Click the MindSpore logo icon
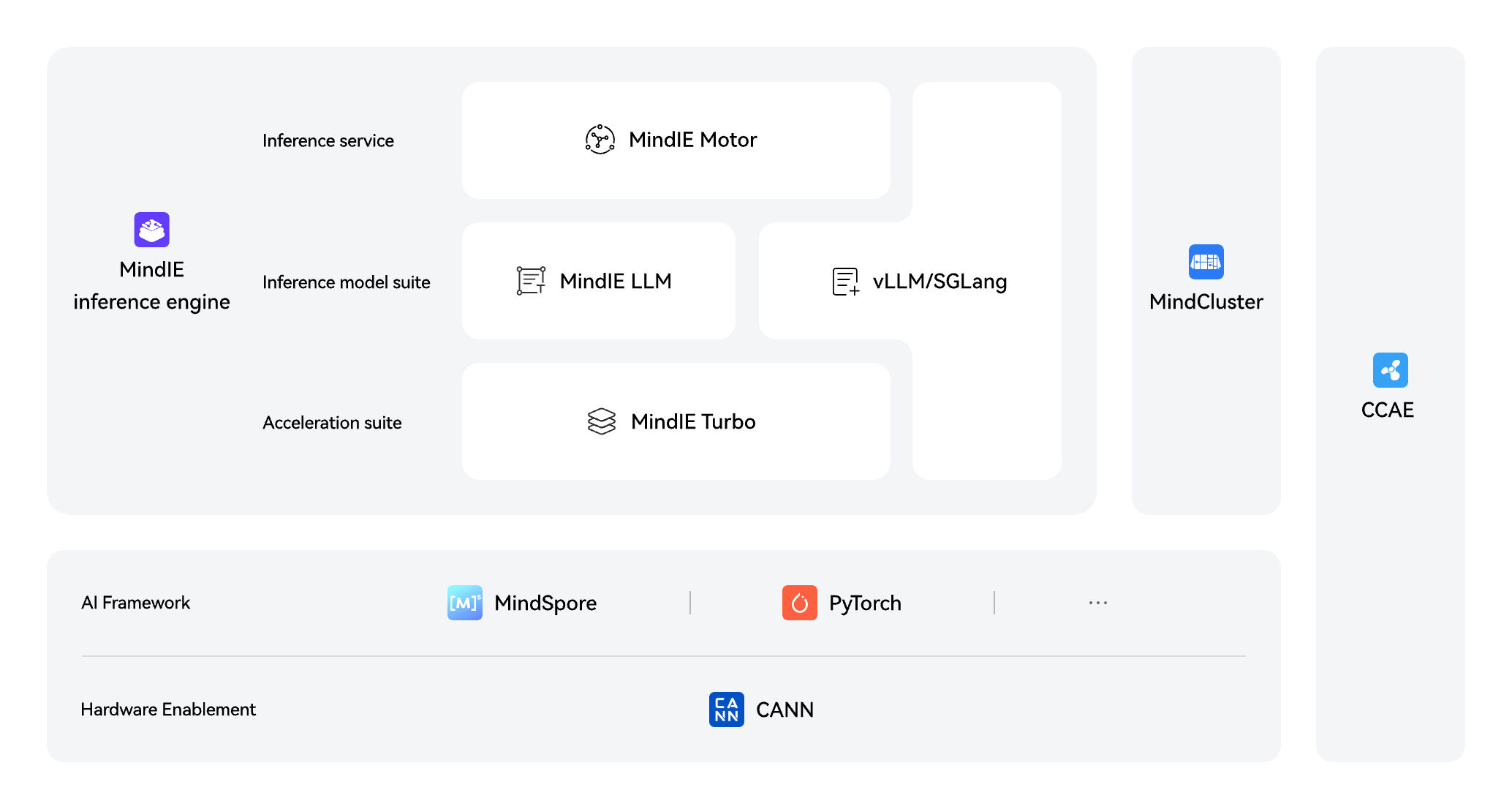The image size is (1512, 809). click(464, 603)
